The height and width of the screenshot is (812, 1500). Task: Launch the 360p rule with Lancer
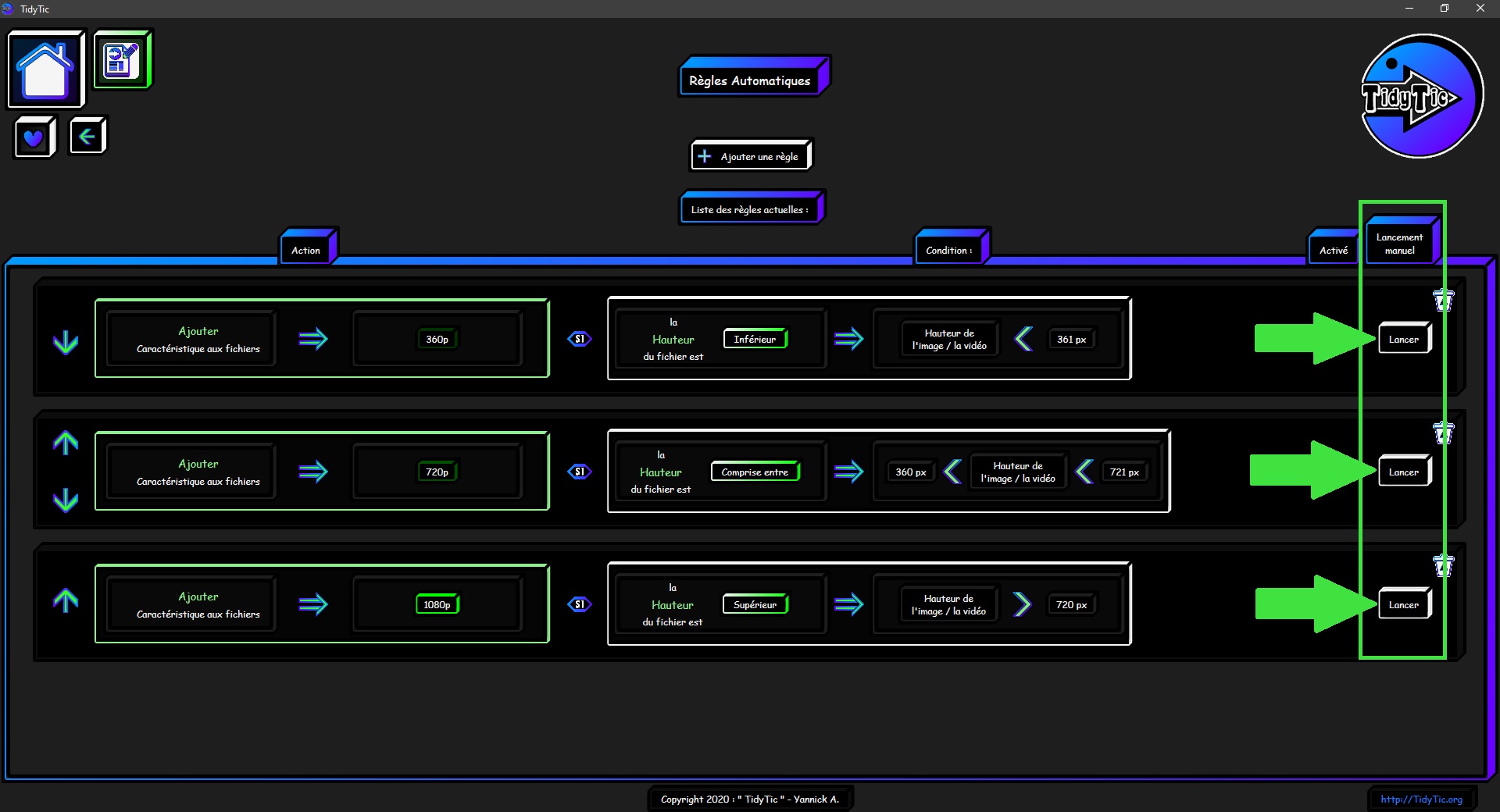tap(1403, 339)
